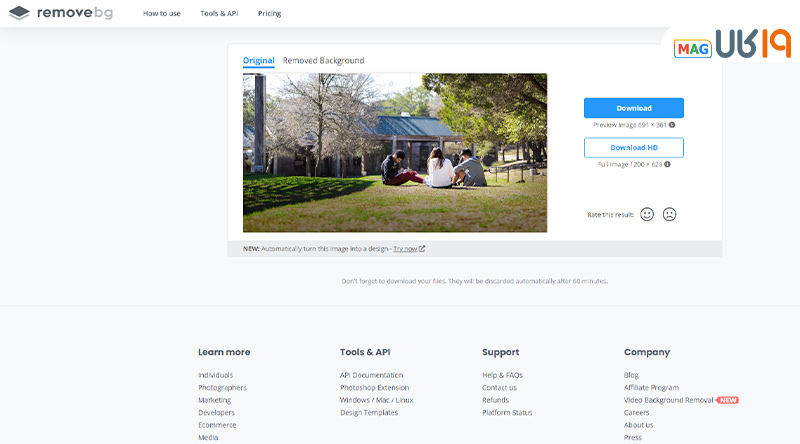Click NEW badge next to Video Background Removal
The width and height of the screenshot is (800, 444).
728,400
